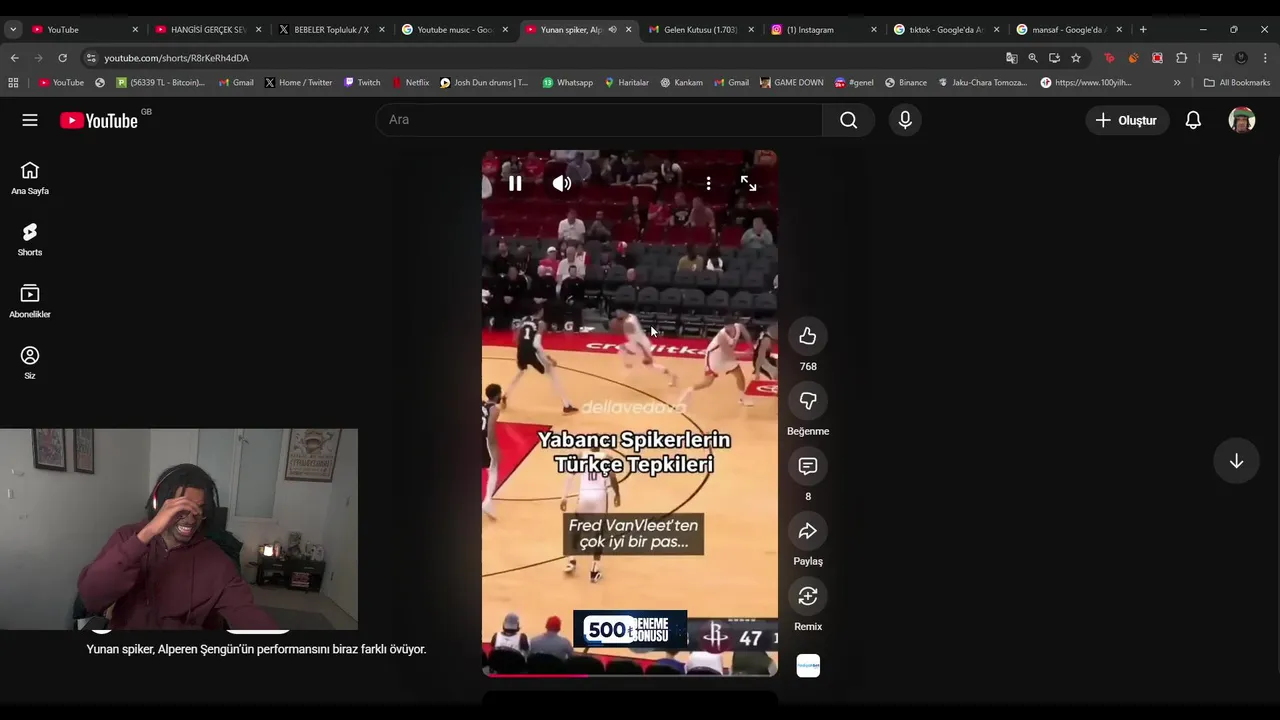Start voice search with microphone
This screenshot has width=1280, height=720.
(x=905, y=120)
